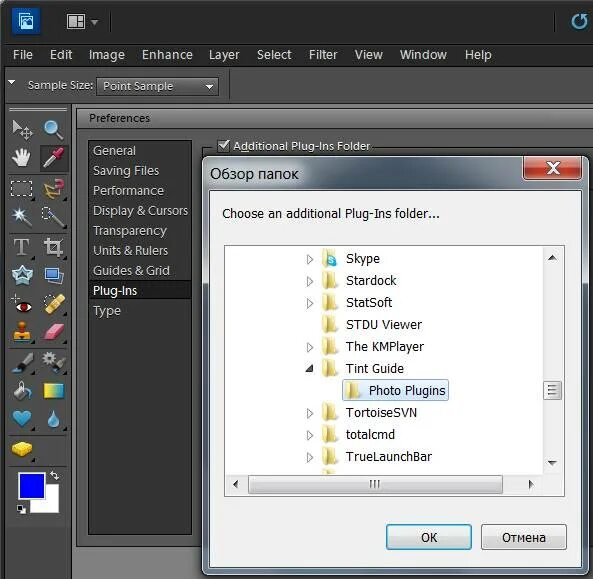Image resolution: width=593 pixels, height=579 pixels.
Task: Select the Move tool
Action: [x=22, y=129]
